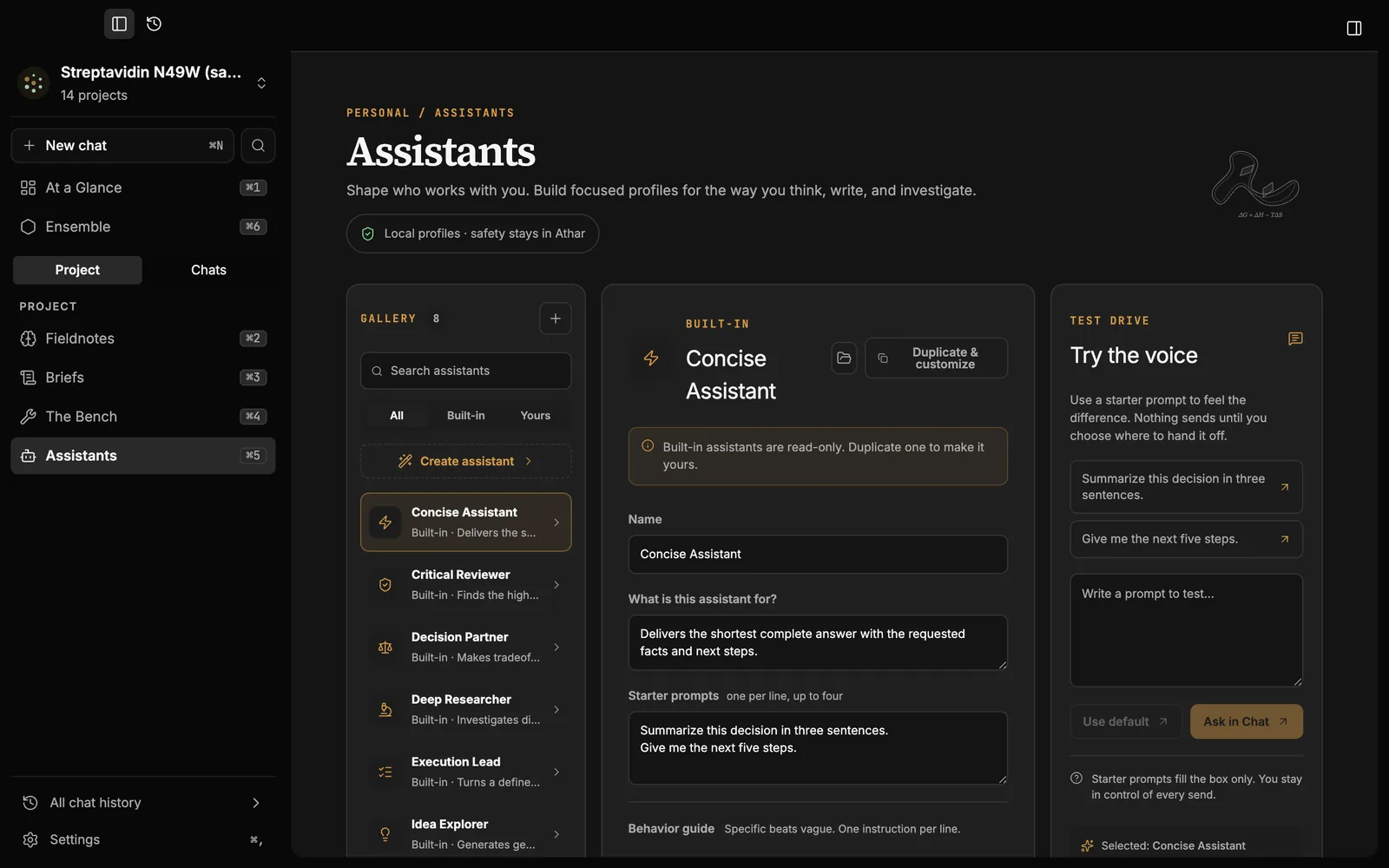The width and height of the screenshot is (1389, 868).
Task: Click Ask in Chat button
Action: [1247, 722]
